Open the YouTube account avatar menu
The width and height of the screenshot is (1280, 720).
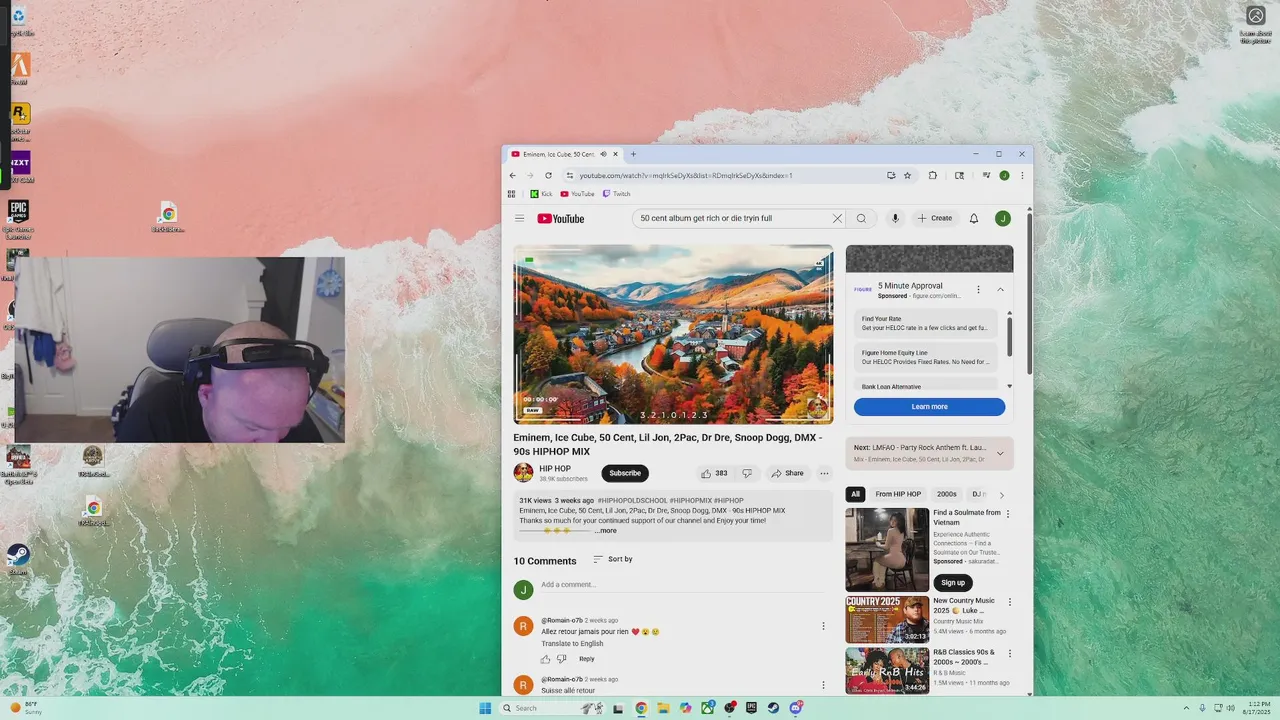coord(1003,218)
